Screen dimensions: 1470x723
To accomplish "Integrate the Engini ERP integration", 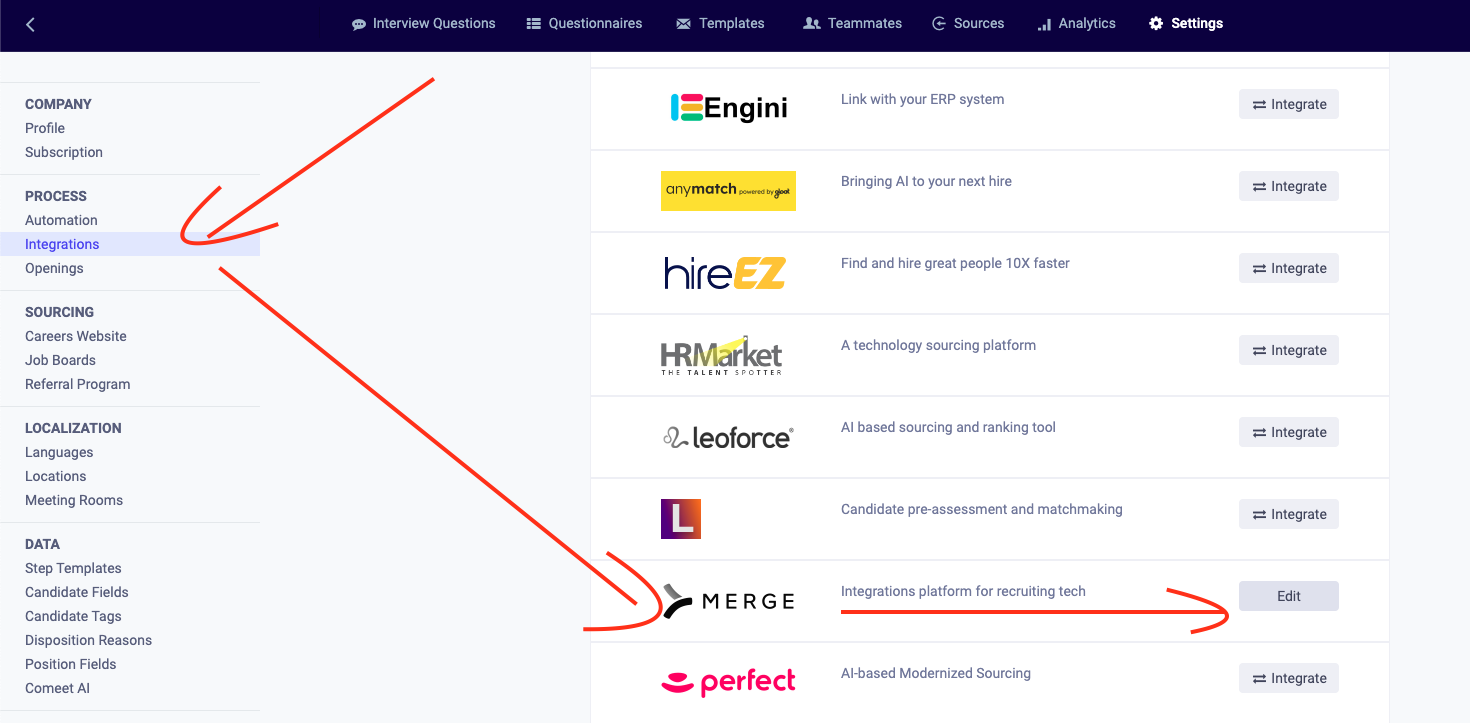I will click(1289, 104).
